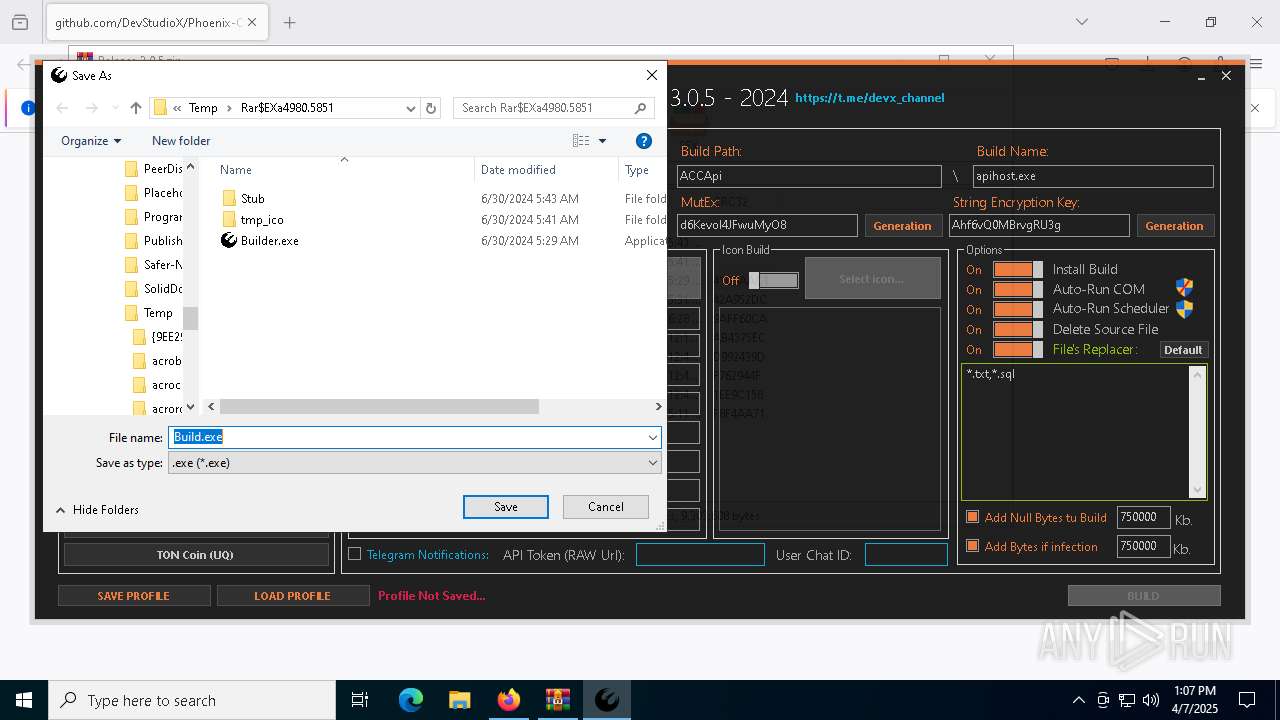The width and height of the screenshot is (1280, 720).
Task: Click the Build Name input field
Action: click(1093, 176)
